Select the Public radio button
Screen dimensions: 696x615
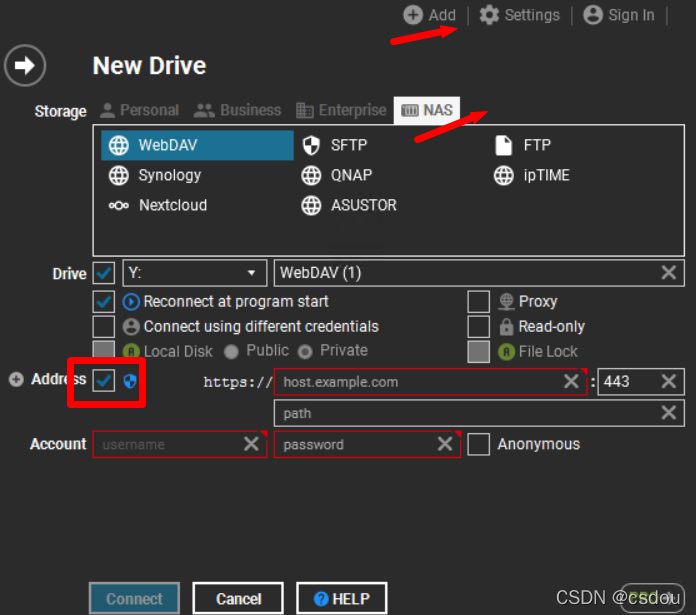231,352
